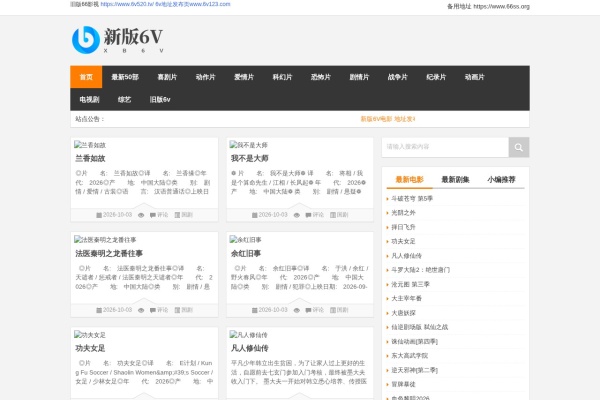Open 战争片 category
Image resolution: width=600 pixels, height=400 pixels.
(x=398, y=77)
